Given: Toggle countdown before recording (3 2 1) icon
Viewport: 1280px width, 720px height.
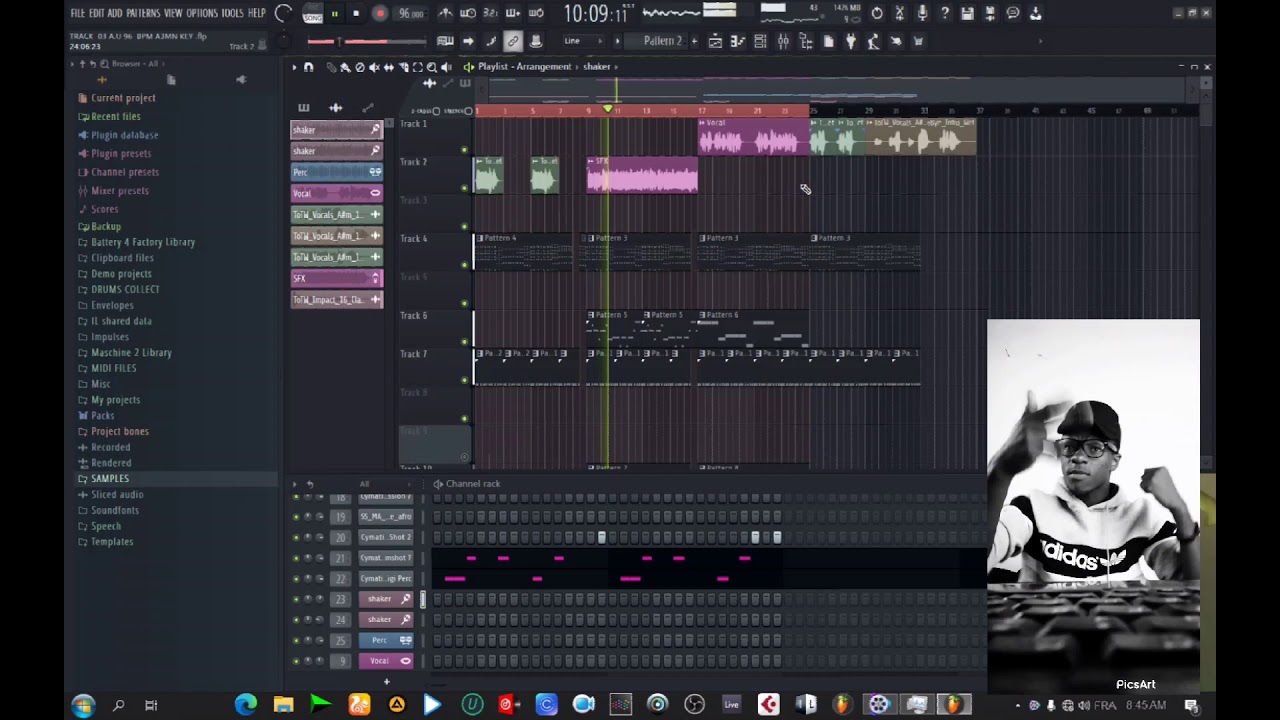Looking at the screenshot, I should pos(490,13).
